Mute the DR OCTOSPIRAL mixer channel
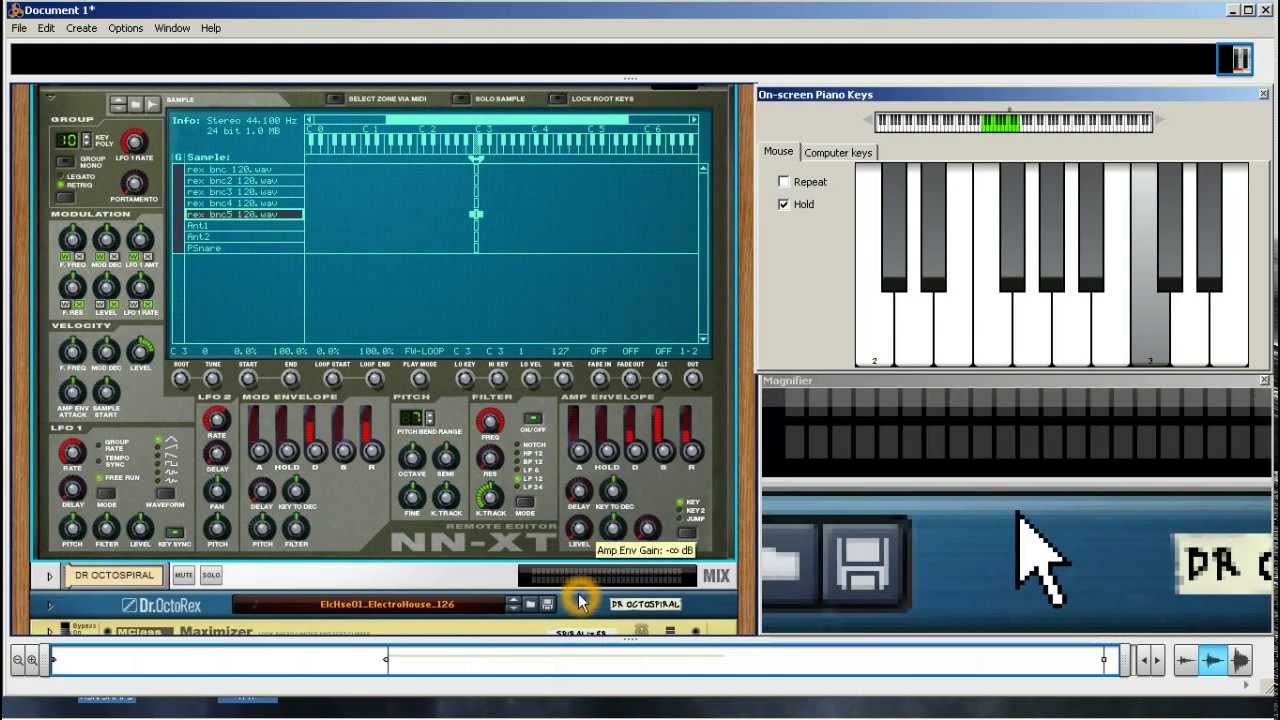 pyautogui.click(x=184, y=575)
